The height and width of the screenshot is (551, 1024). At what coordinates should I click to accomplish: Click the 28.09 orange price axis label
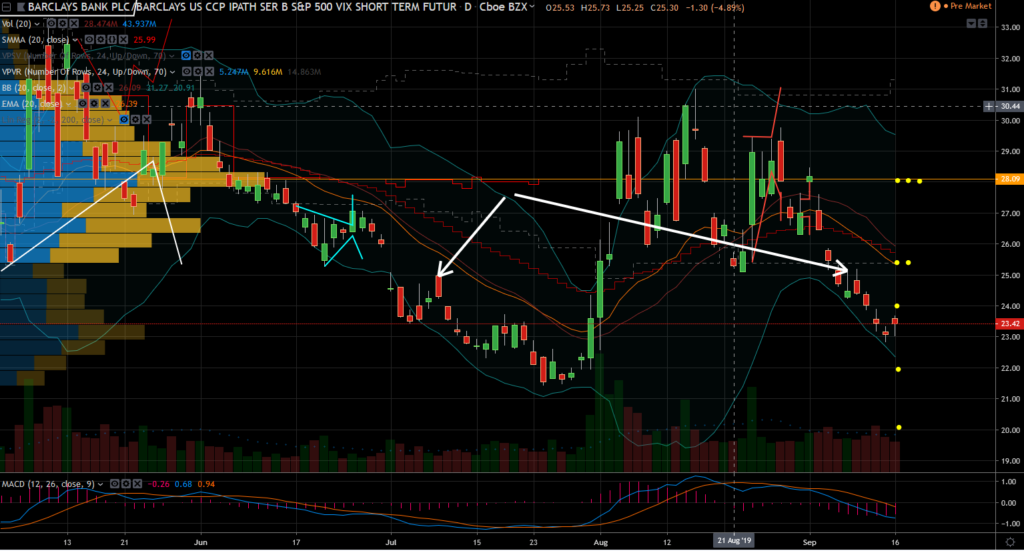(1010, 179)
